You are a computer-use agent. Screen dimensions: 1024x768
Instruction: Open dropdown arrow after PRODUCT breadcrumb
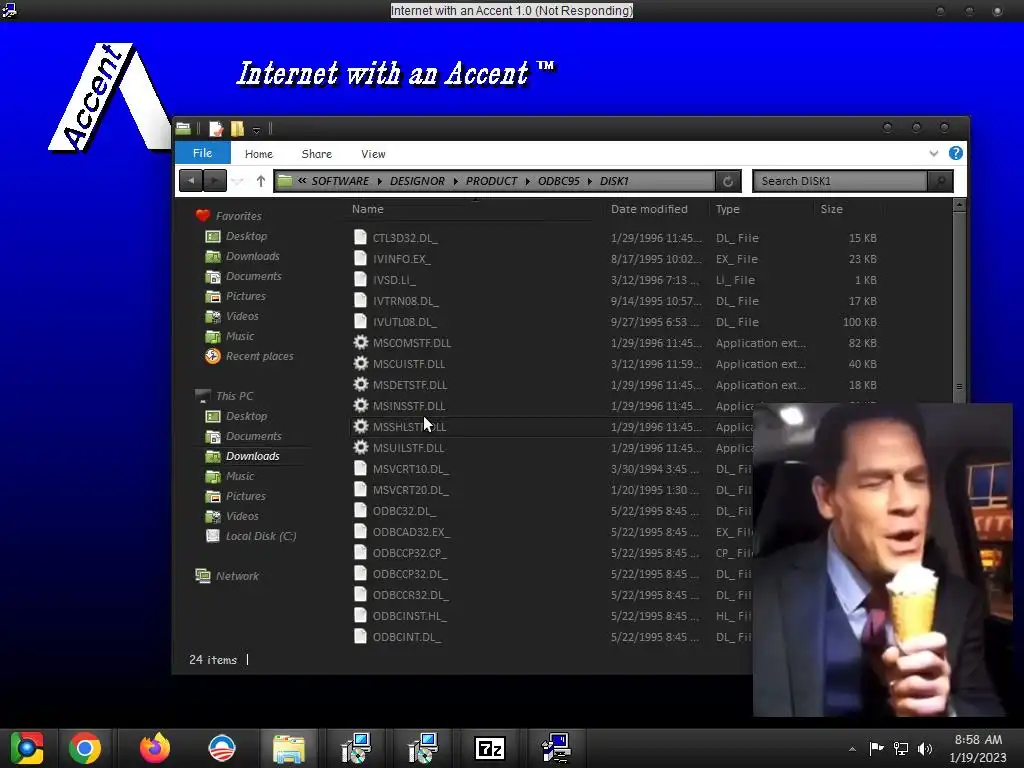(x=528, y=181)
